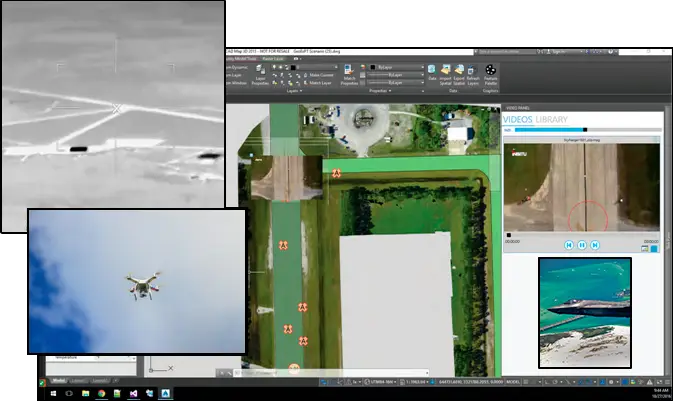Open AutoCAD from the taskbar
673x401 pixels.
pos(165,393)
